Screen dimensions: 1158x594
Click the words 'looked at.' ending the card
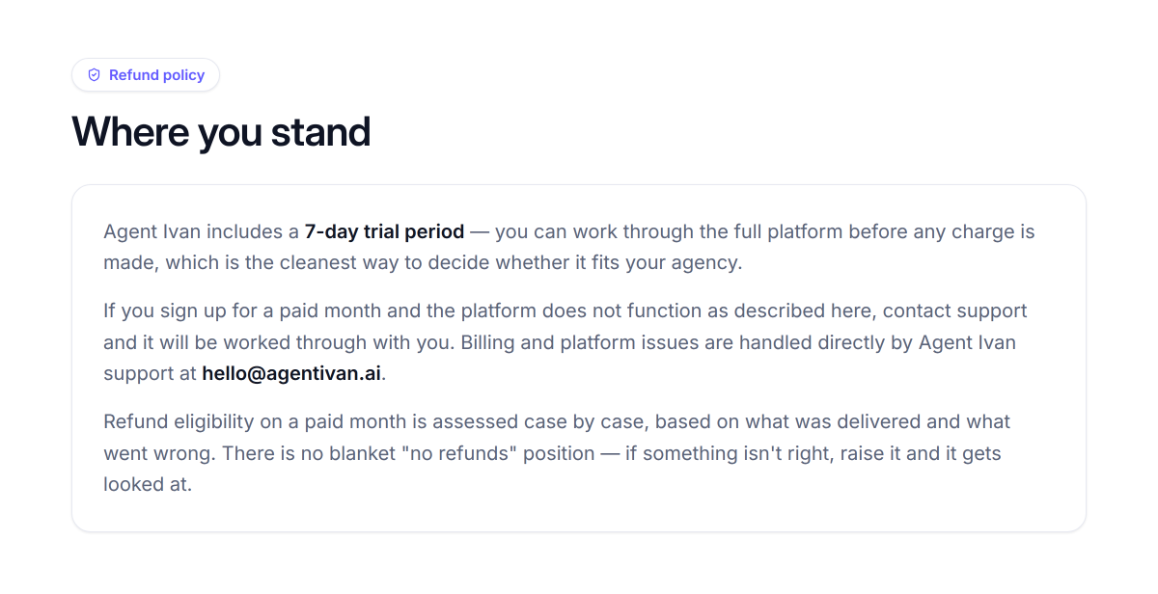pos(148,485)
